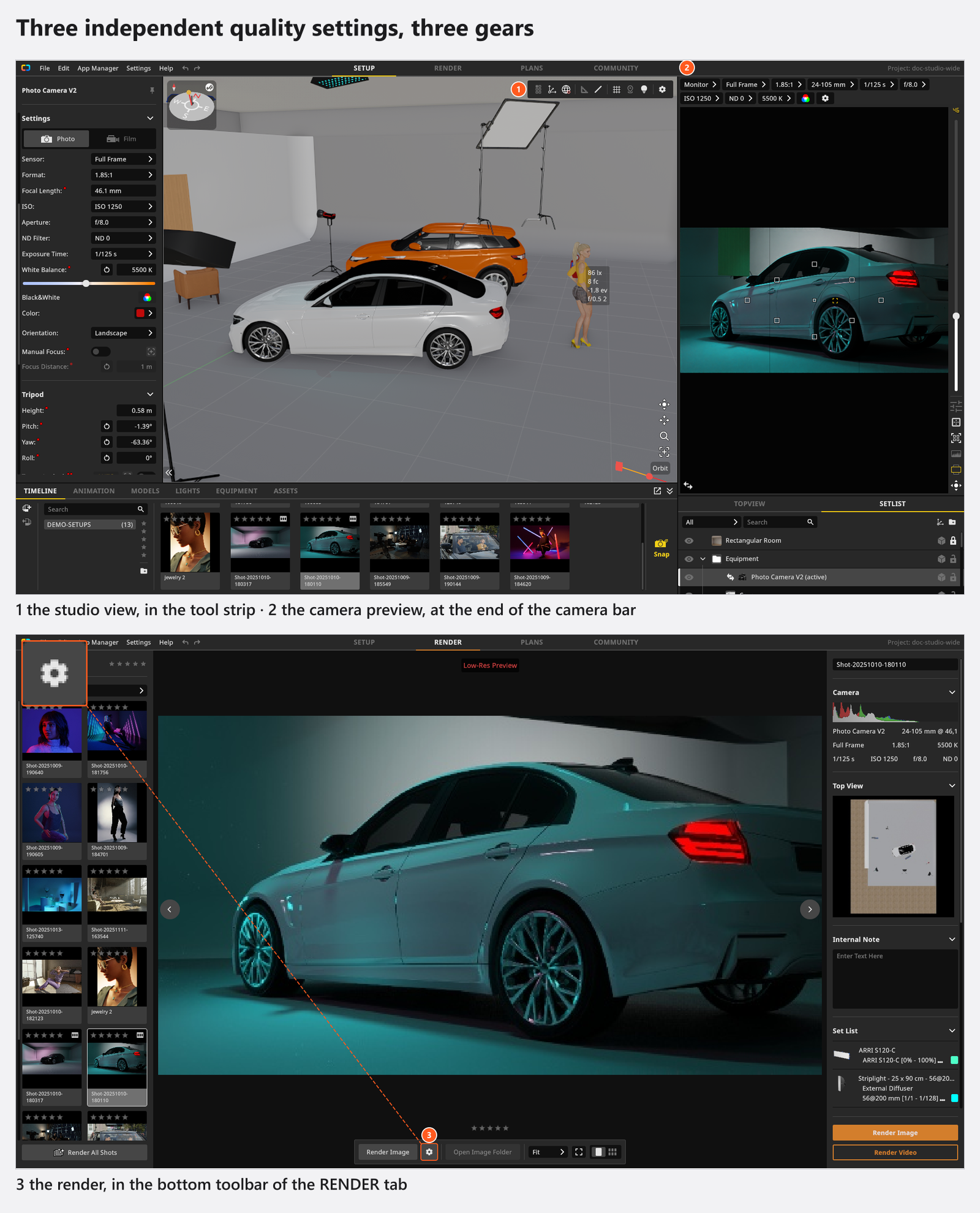
Task: Open studio view settings gear in tool strip
Action: click(x=662, y=89)
